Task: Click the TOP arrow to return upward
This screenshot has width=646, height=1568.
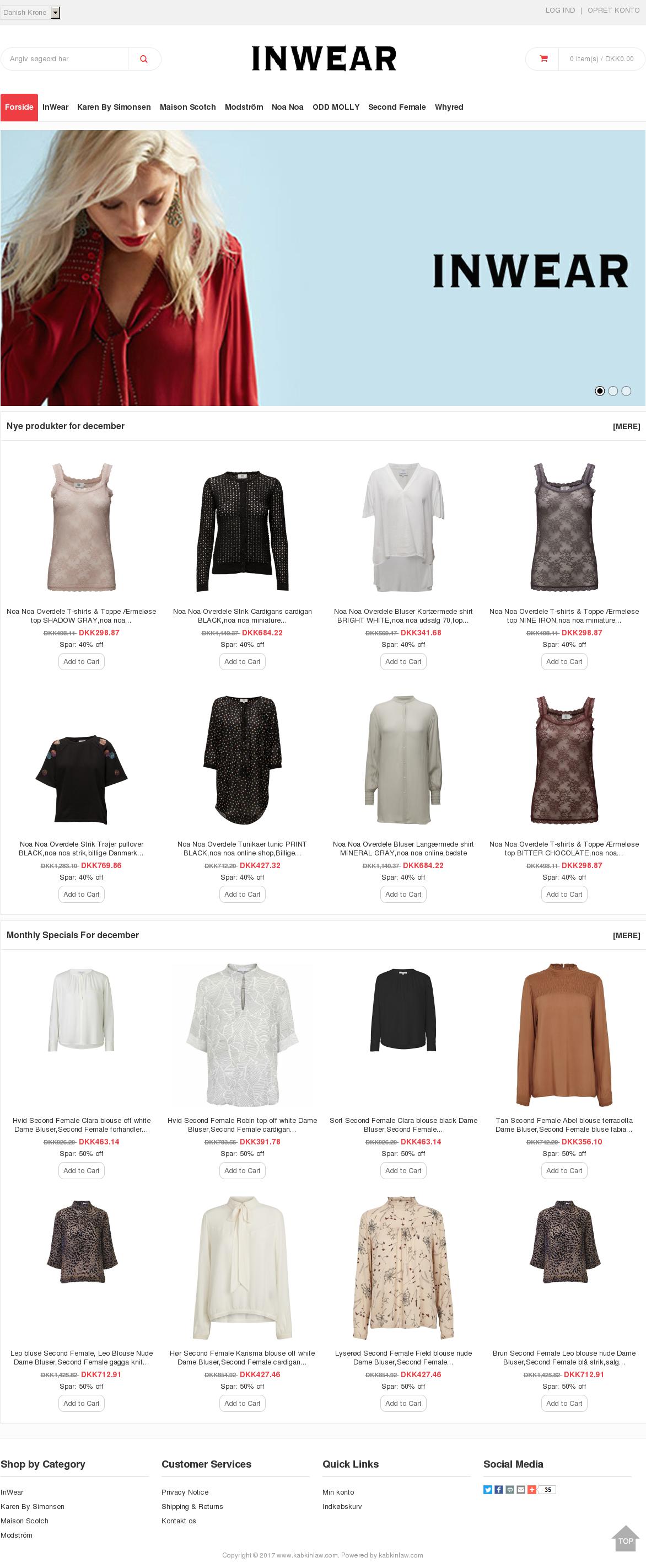Action: (x=625, y=1536)
